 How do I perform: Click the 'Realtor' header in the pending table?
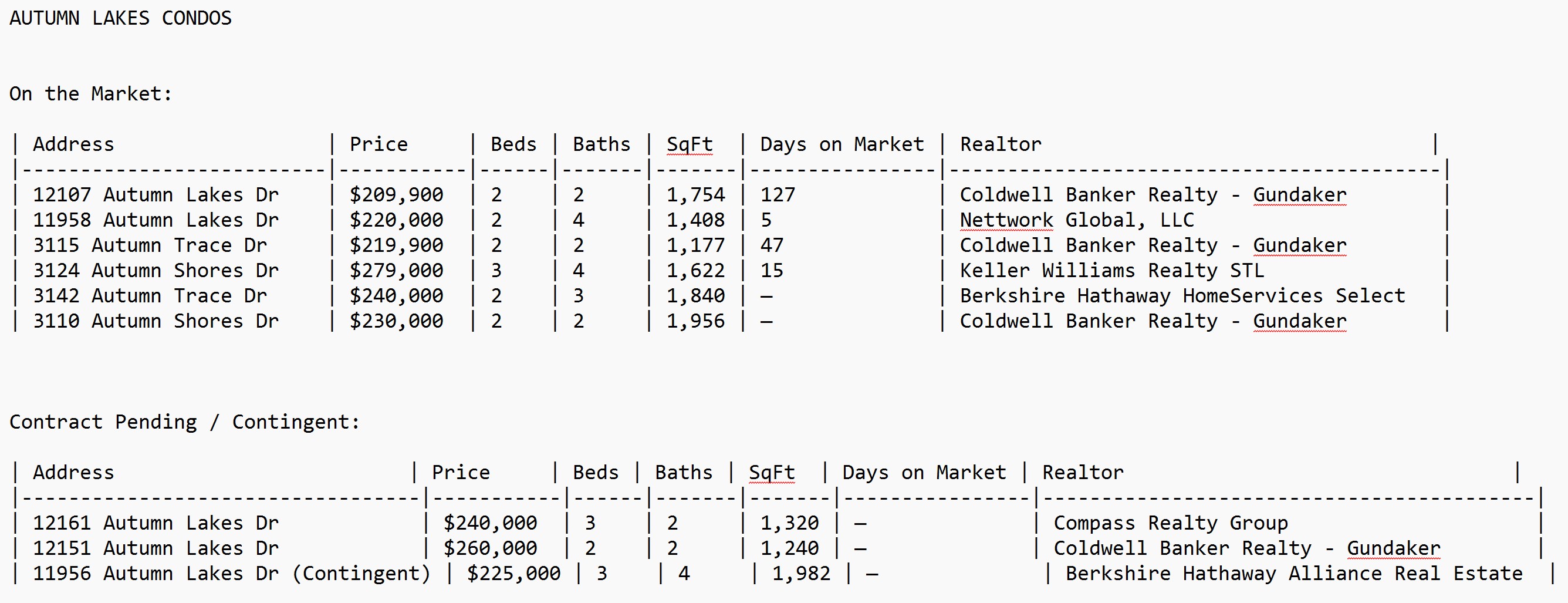pos(1082,473)
